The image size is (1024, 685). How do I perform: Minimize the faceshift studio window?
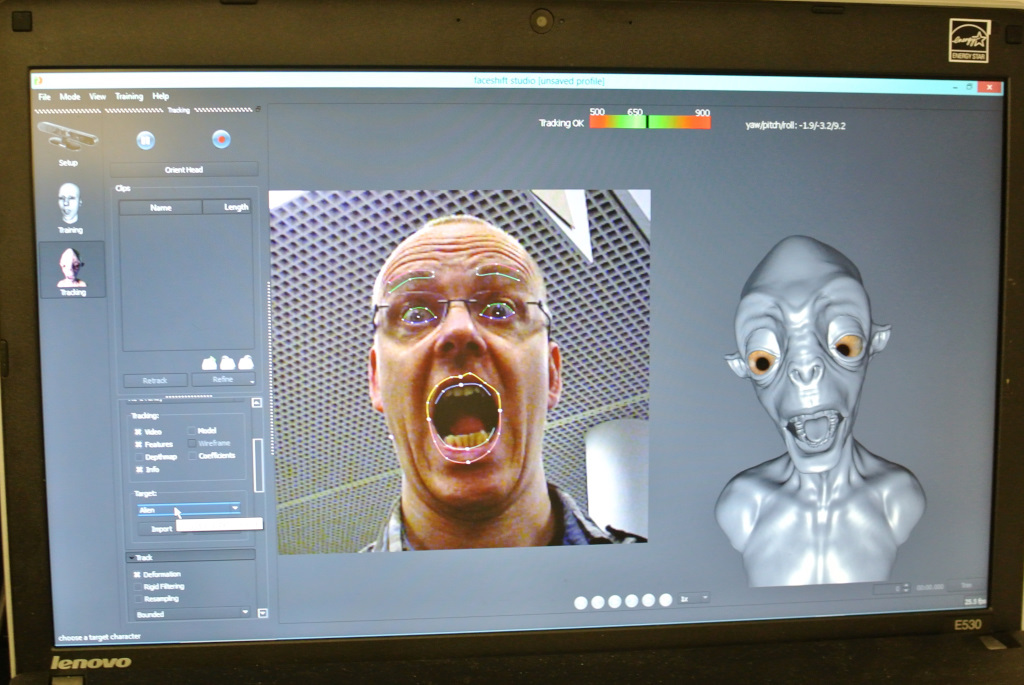pos(955,86)
